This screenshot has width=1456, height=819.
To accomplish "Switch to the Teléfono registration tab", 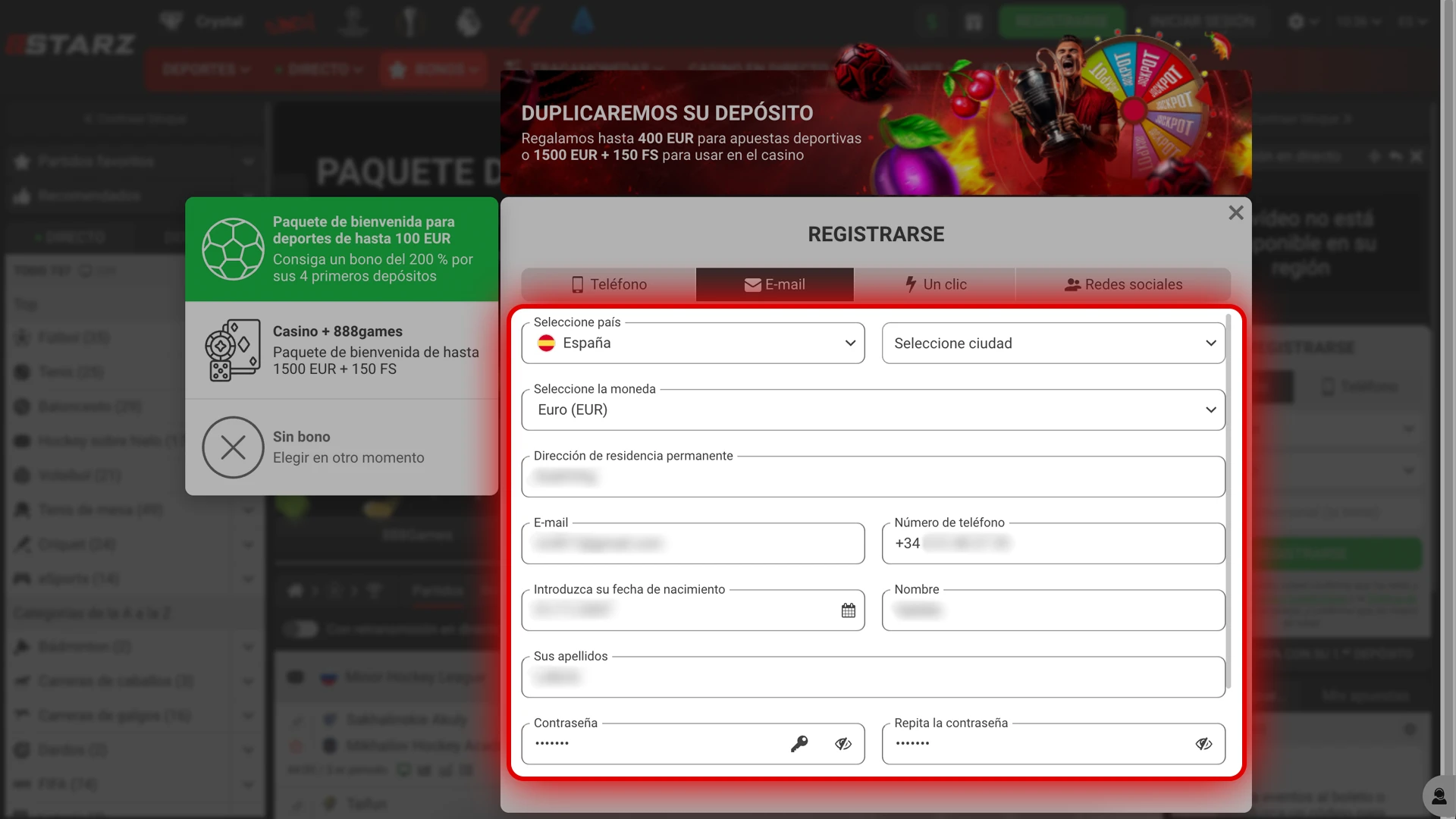I will click(x=608, y=284).
